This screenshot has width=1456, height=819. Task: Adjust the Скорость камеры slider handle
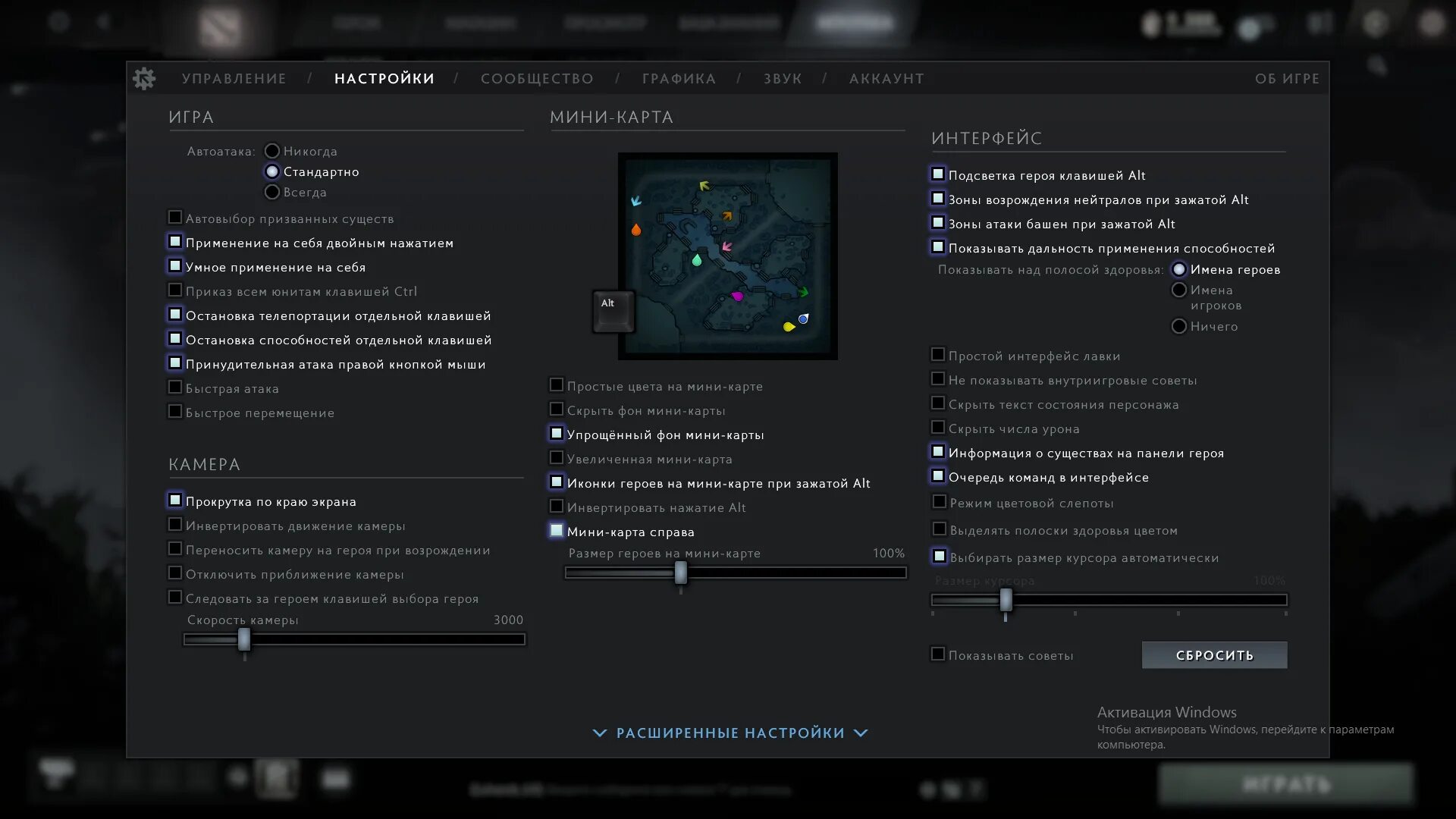[244, 639]
